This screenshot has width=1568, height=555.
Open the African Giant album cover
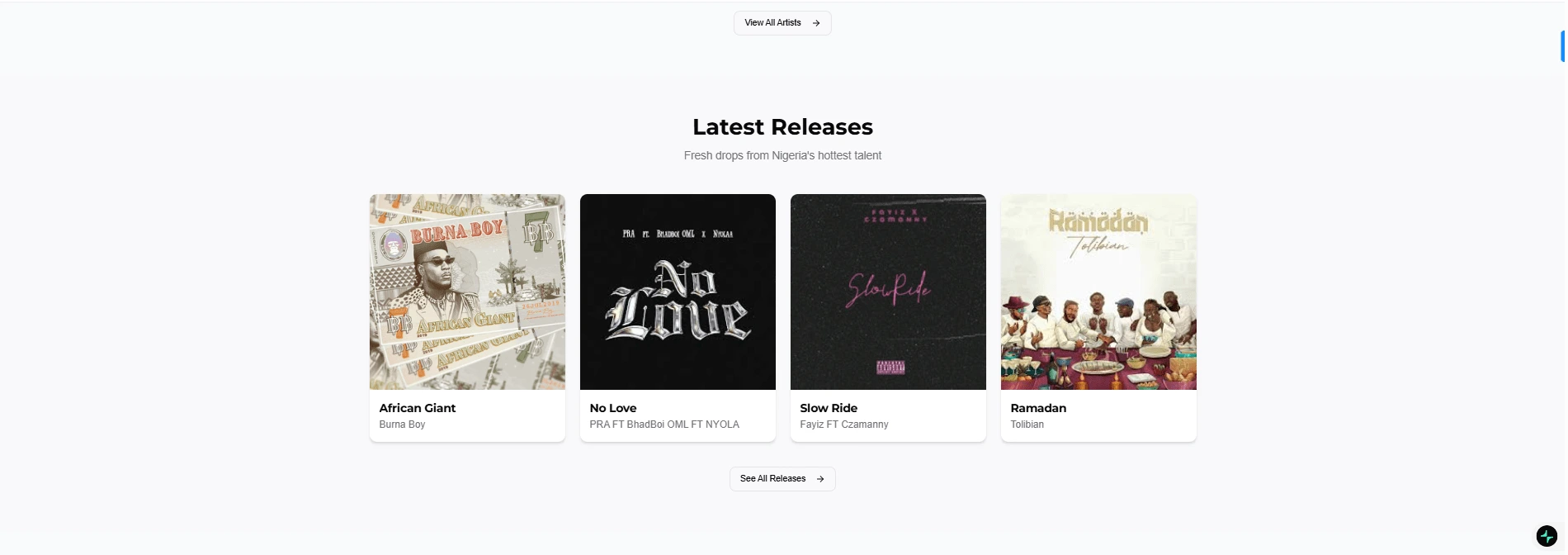[x=467, y=292]
